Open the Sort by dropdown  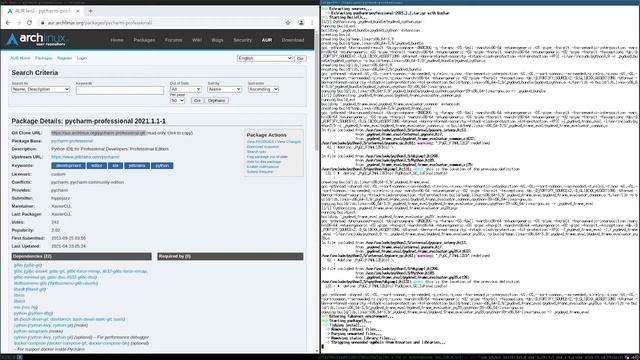coord(224,89)
